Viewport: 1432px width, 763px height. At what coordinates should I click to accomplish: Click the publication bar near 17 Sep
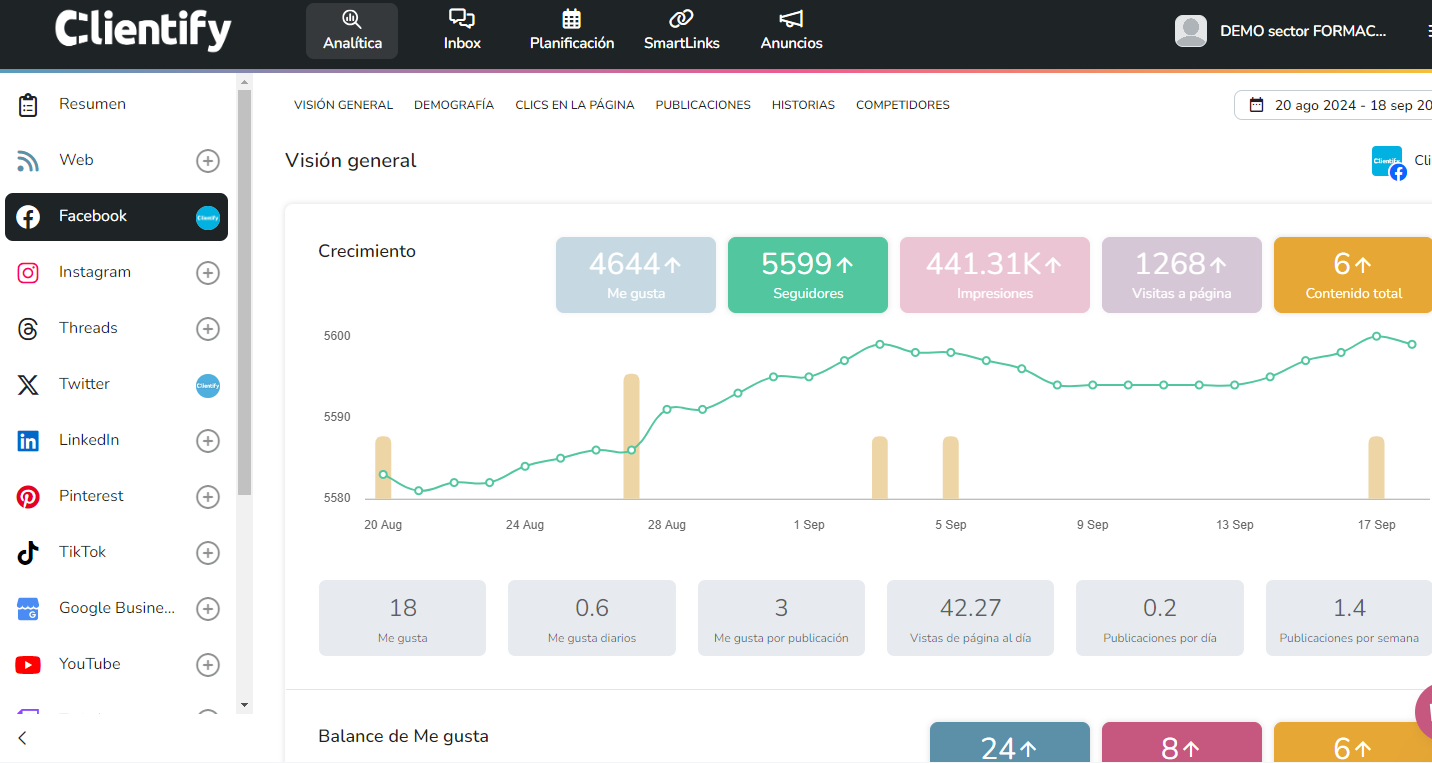[1377, 468]
